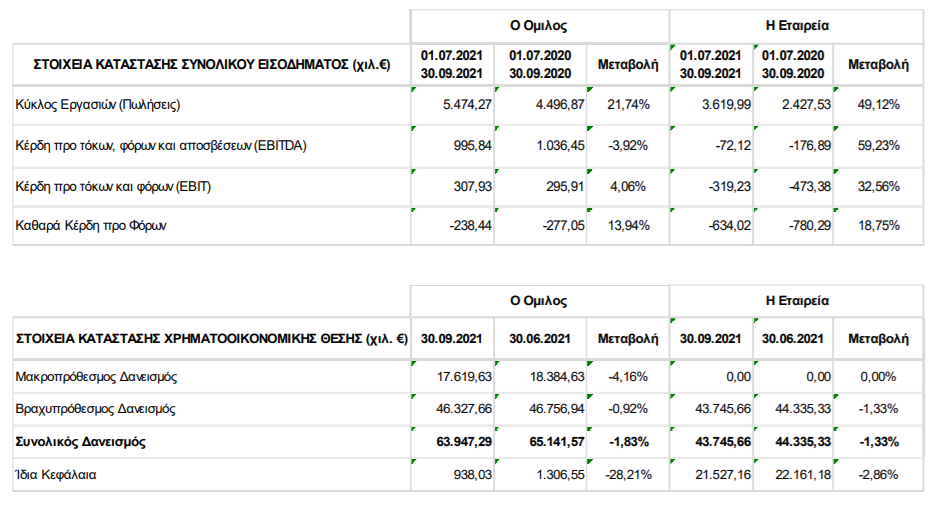This screenshot has width=940, height=512.
Task: Select the equity value '1.306,55'
Action: (560, 474)
